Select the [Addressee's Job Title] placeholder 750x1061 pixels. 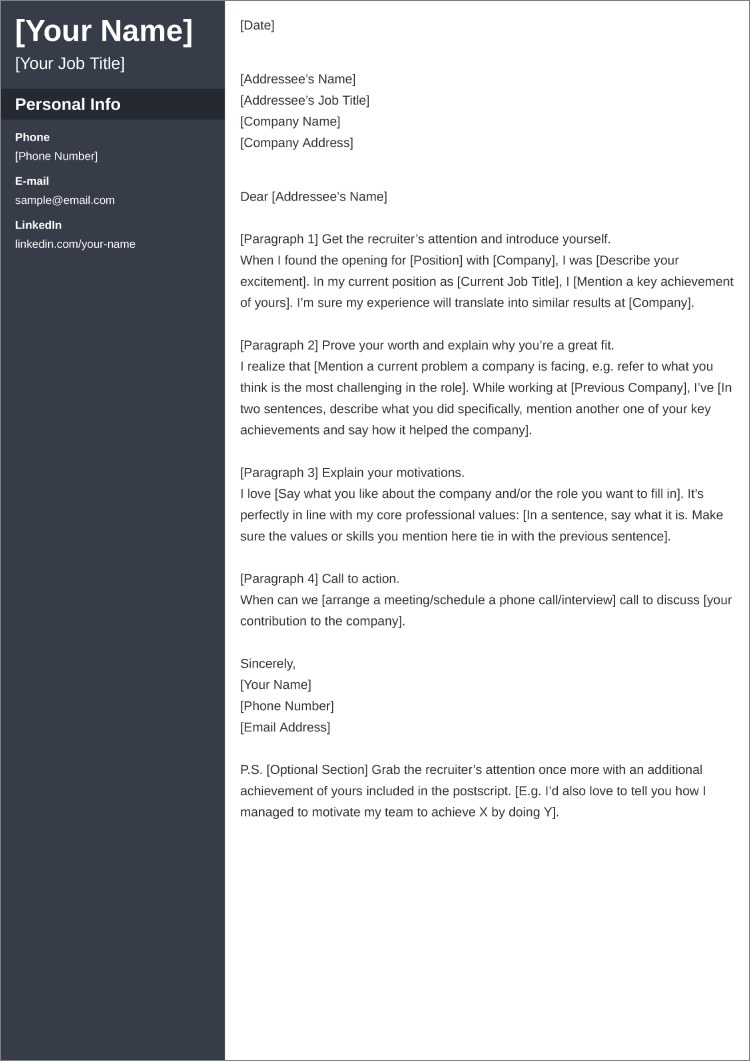pos(305,101)
